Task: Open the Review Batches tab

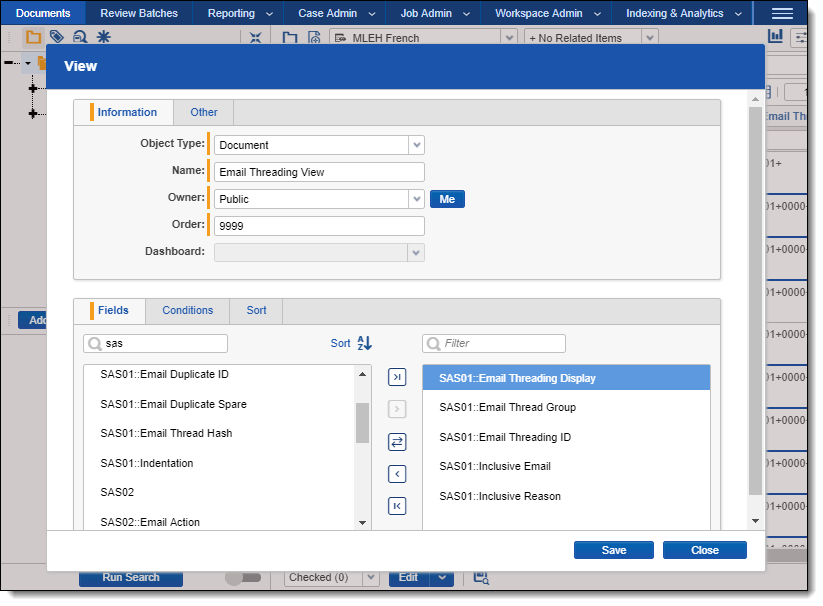Action: pos(139,13)
